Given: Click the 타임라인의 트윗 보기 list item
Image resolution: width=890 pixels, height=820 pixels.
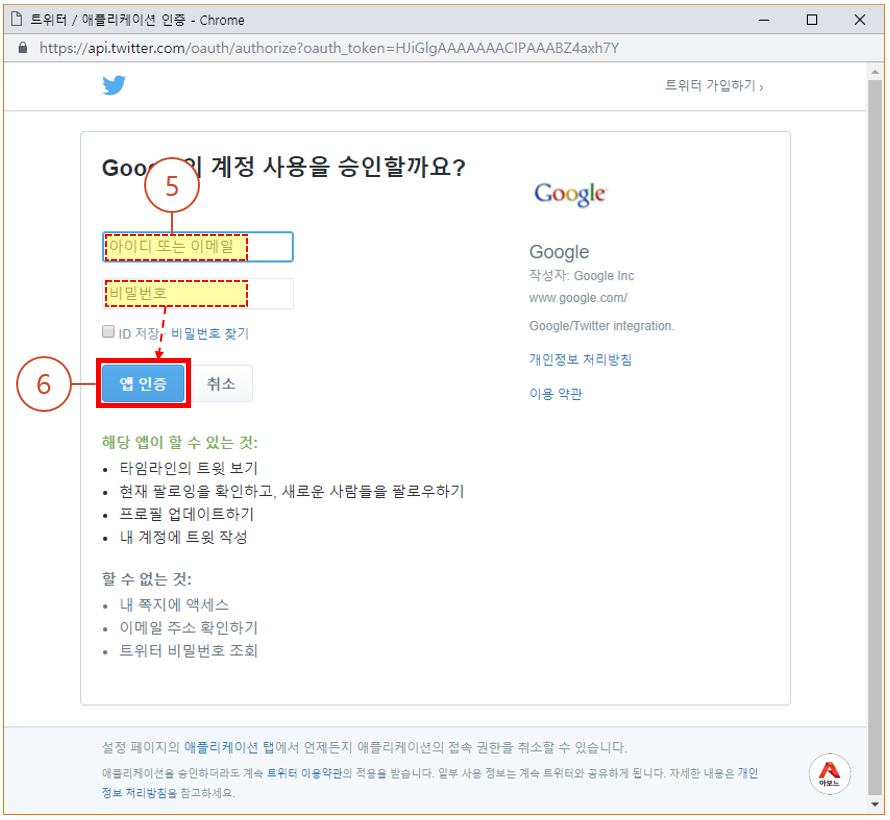Looking at the screenshot, I should tap(188, 468).
